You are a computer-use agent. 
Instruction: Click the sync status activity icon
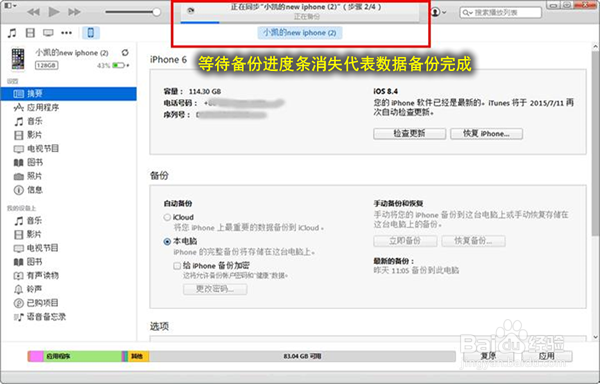point(191,10)
